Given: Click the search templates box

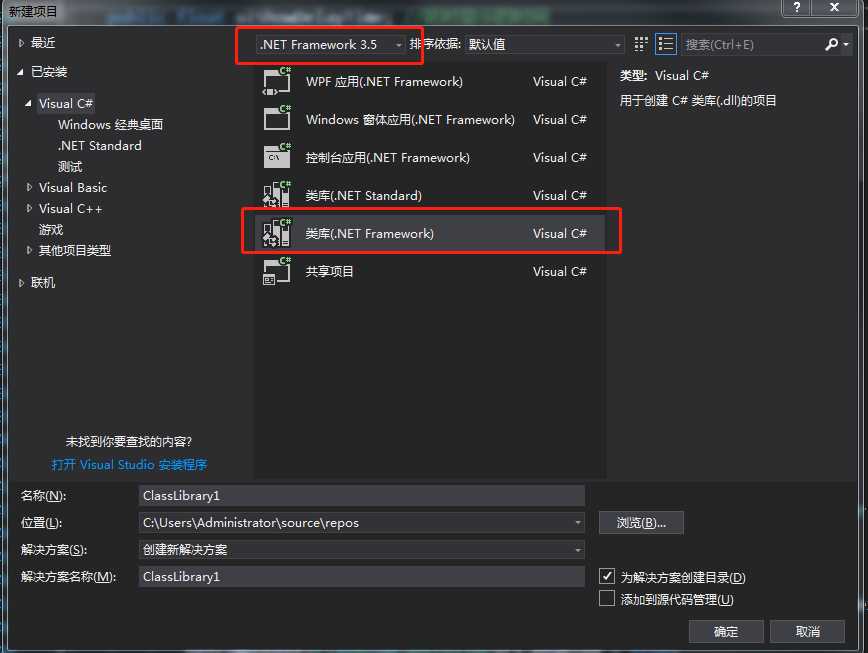Looking at the screenshot, I should pyautogui.click(x=752, y=44).
